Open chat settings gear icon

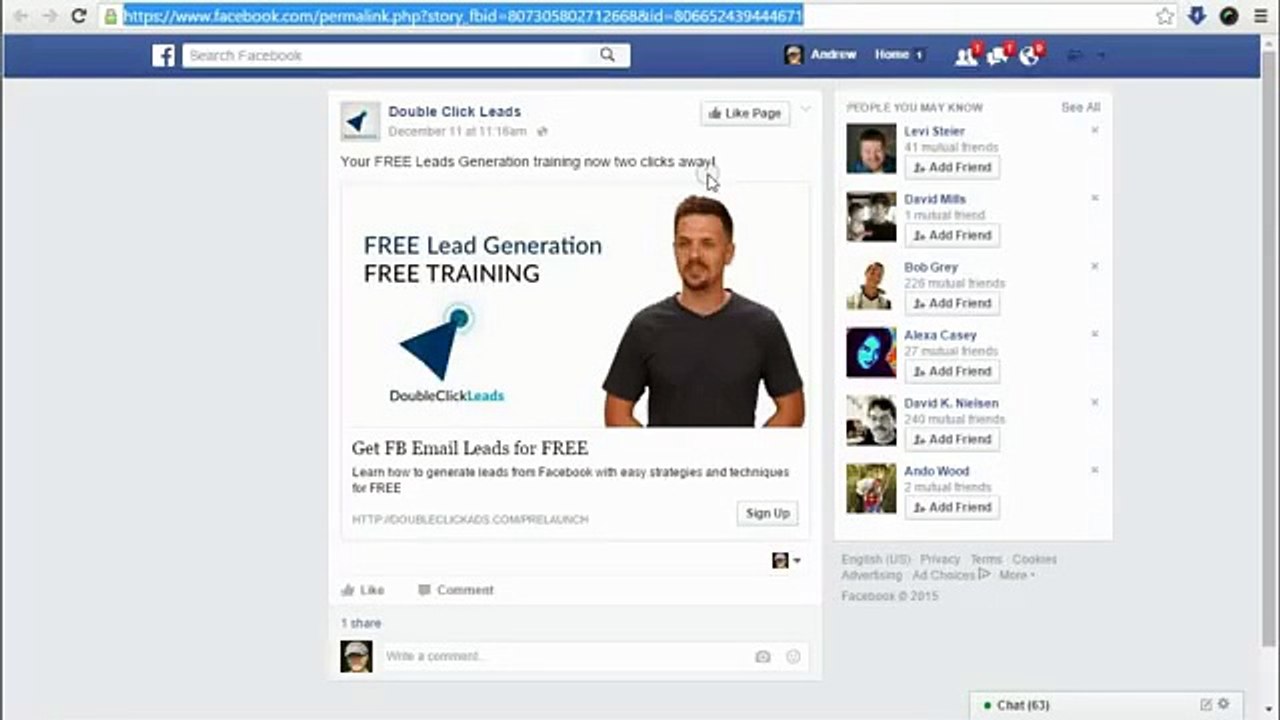pos(1224,705)
